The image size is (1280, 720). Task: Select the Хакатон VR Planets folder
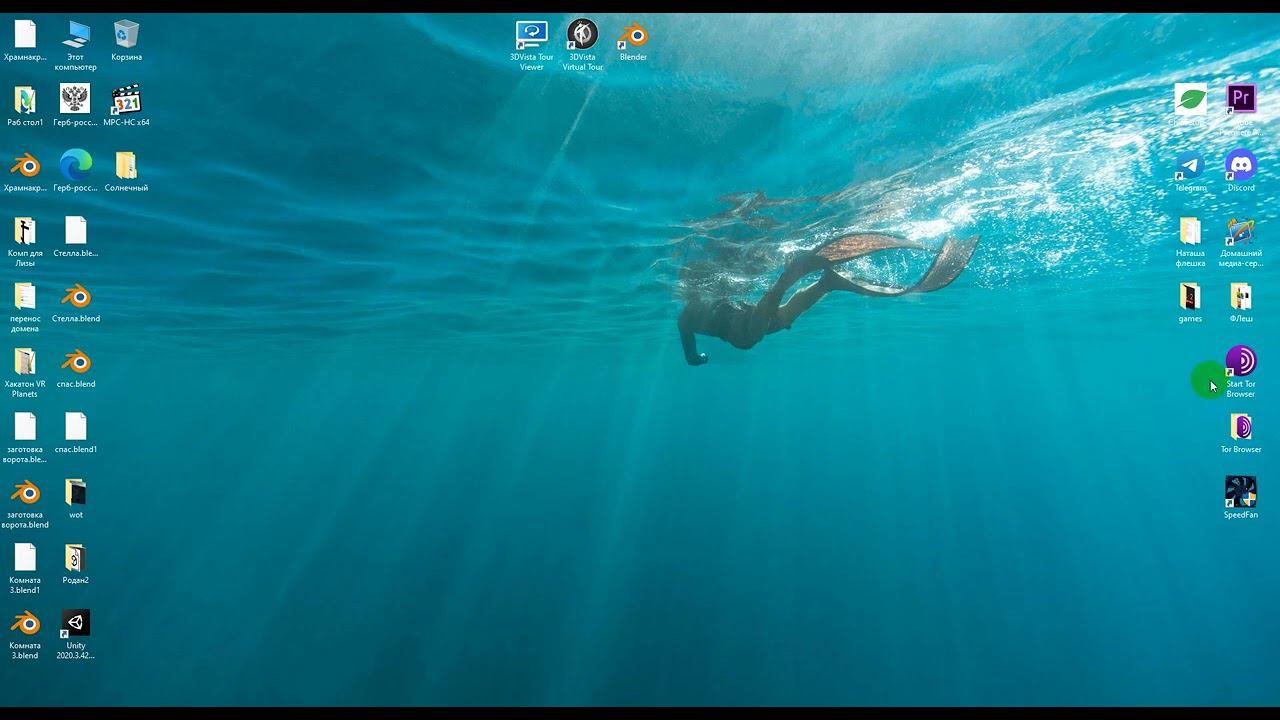(25, 361)
